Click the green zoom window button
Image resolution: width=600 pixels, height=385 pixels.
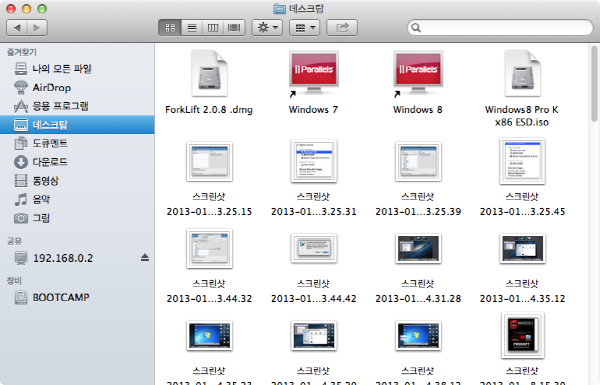coord(42,8)
